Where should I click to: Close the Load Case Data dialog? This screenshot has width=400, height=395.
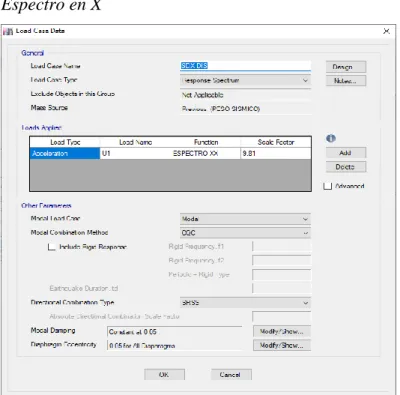click(x=386, y=31)
